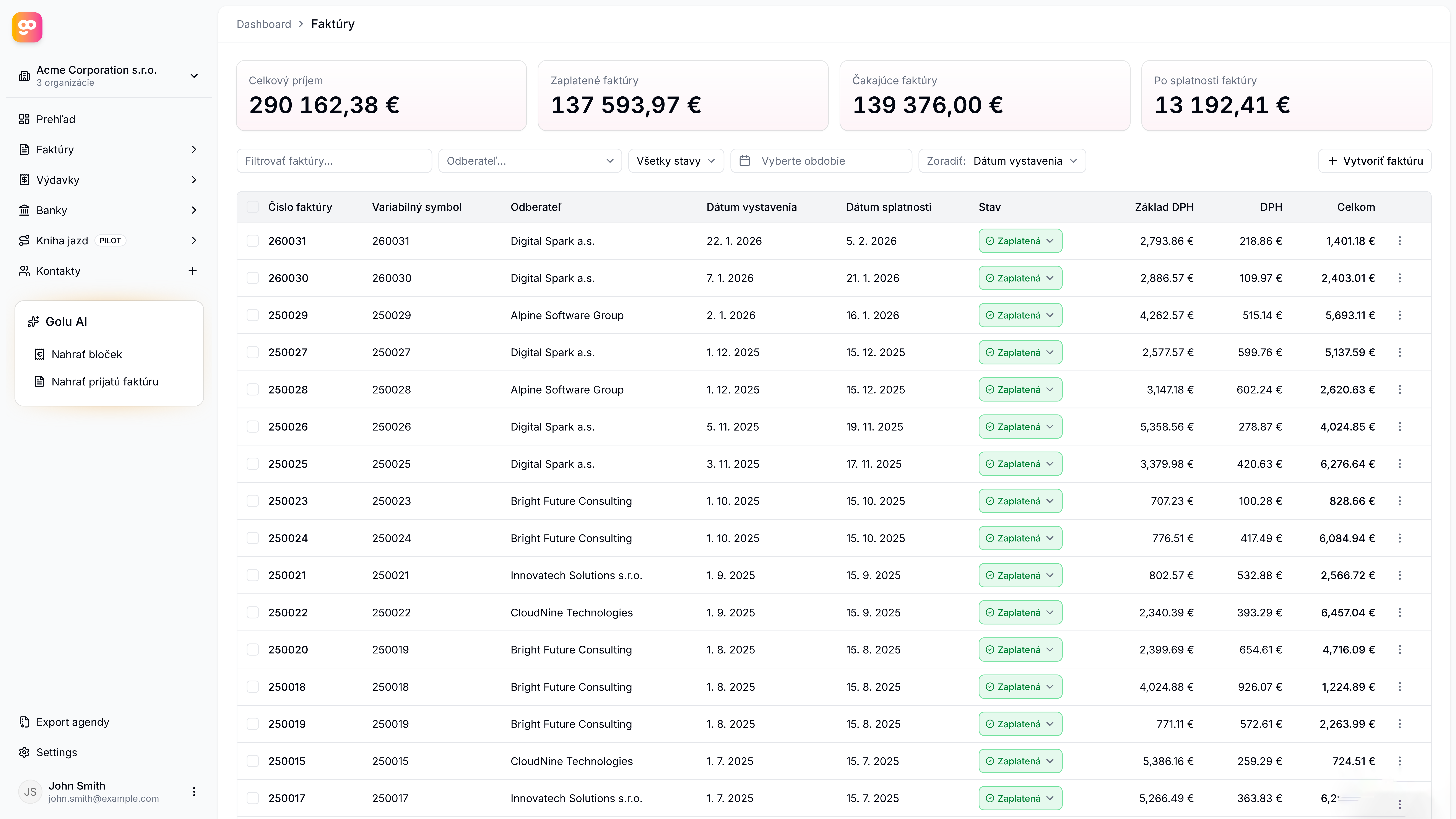Click the Nahrať bloček receipt icon

click(40, 354)
